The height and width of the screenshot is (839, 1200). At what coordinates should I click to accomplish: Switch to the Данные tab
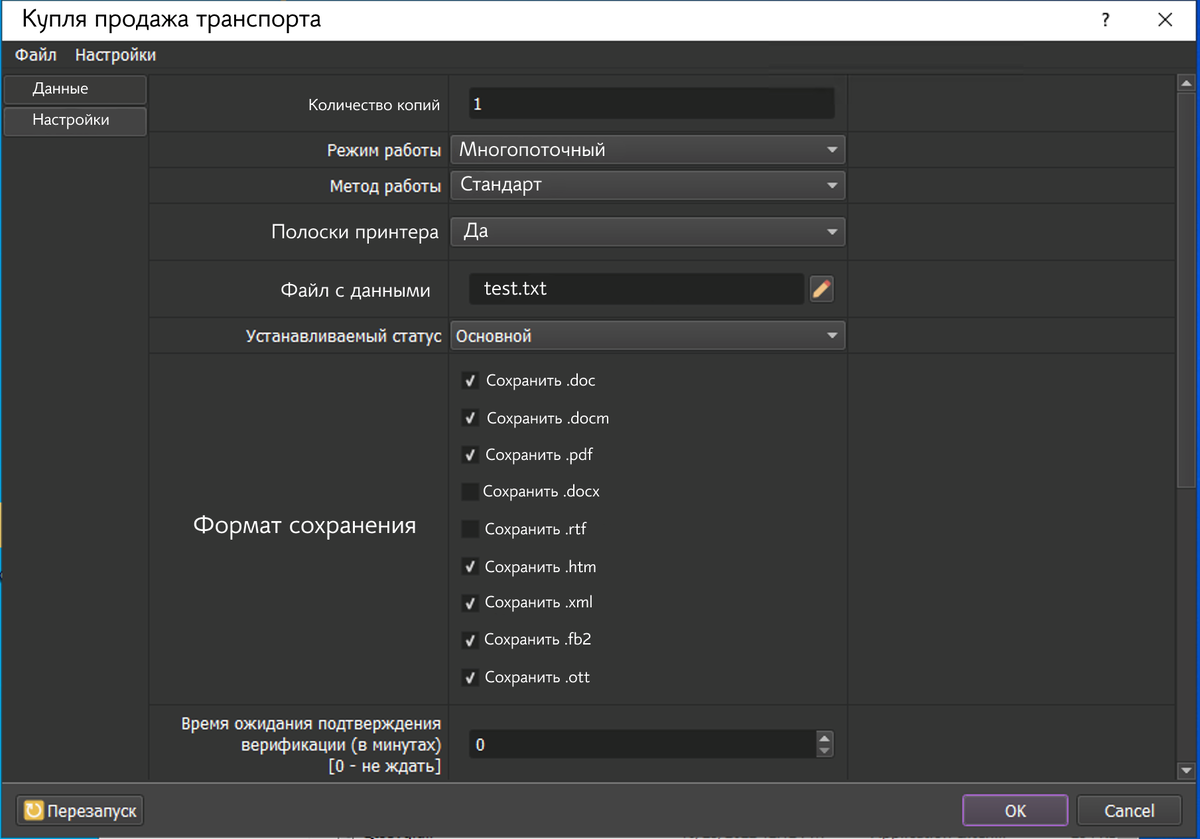(x=75, y=89)
